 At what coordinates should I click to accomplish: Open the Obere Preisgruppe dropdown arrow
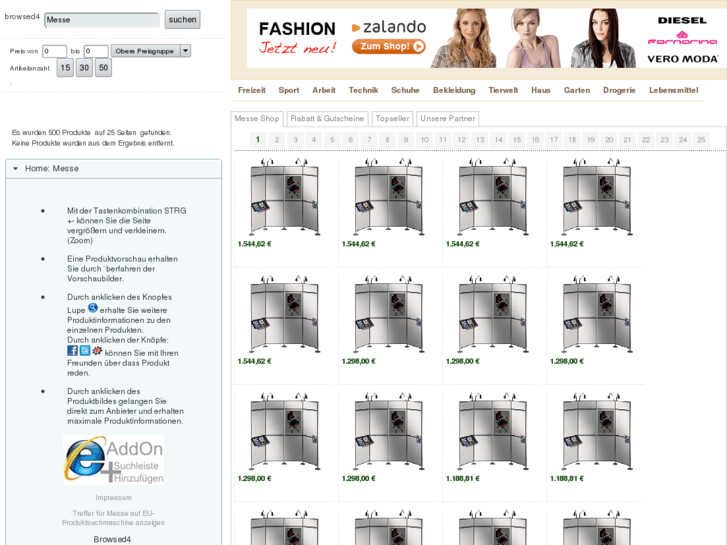(185, 51)
